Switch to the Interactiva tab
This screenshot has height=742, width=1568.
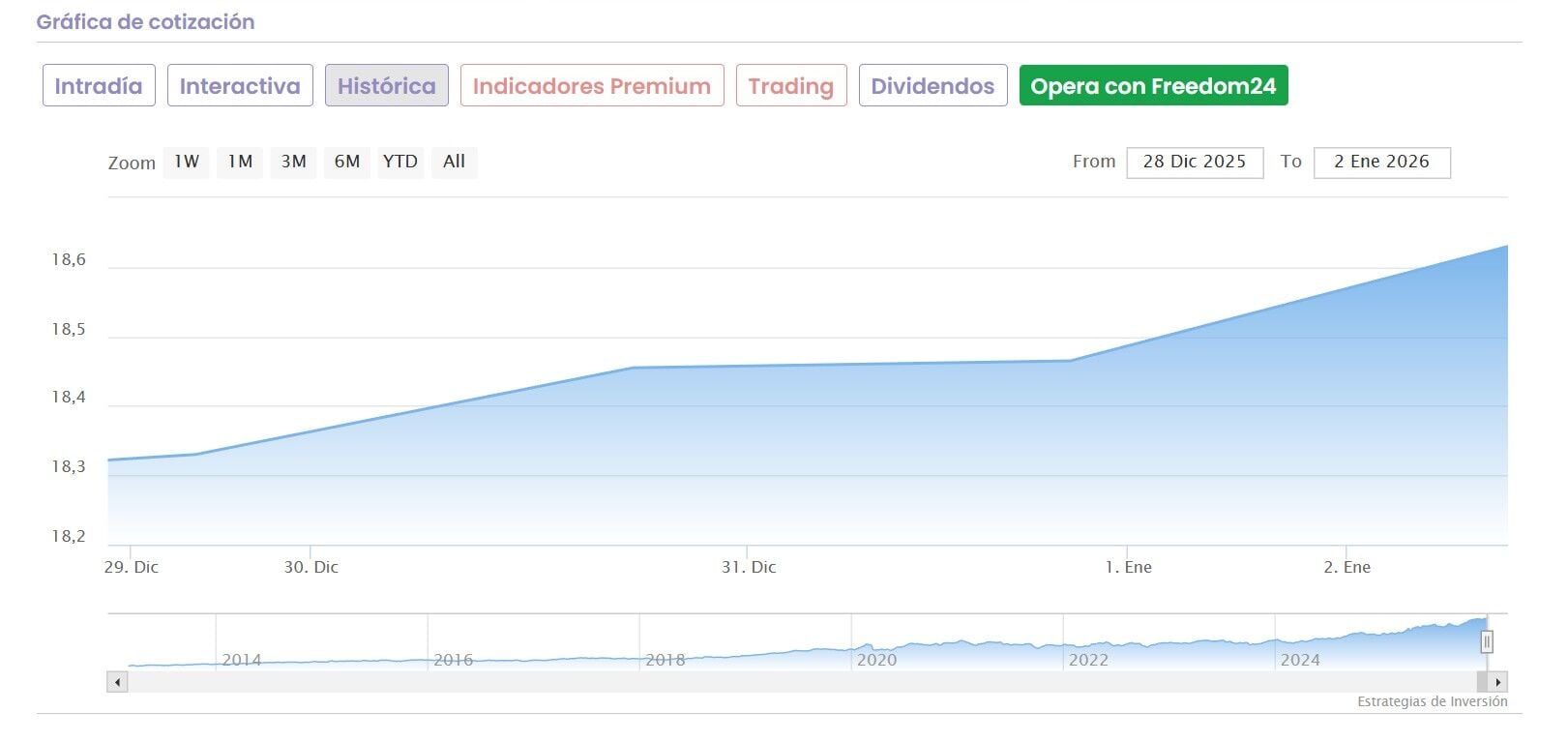(240, 85)
